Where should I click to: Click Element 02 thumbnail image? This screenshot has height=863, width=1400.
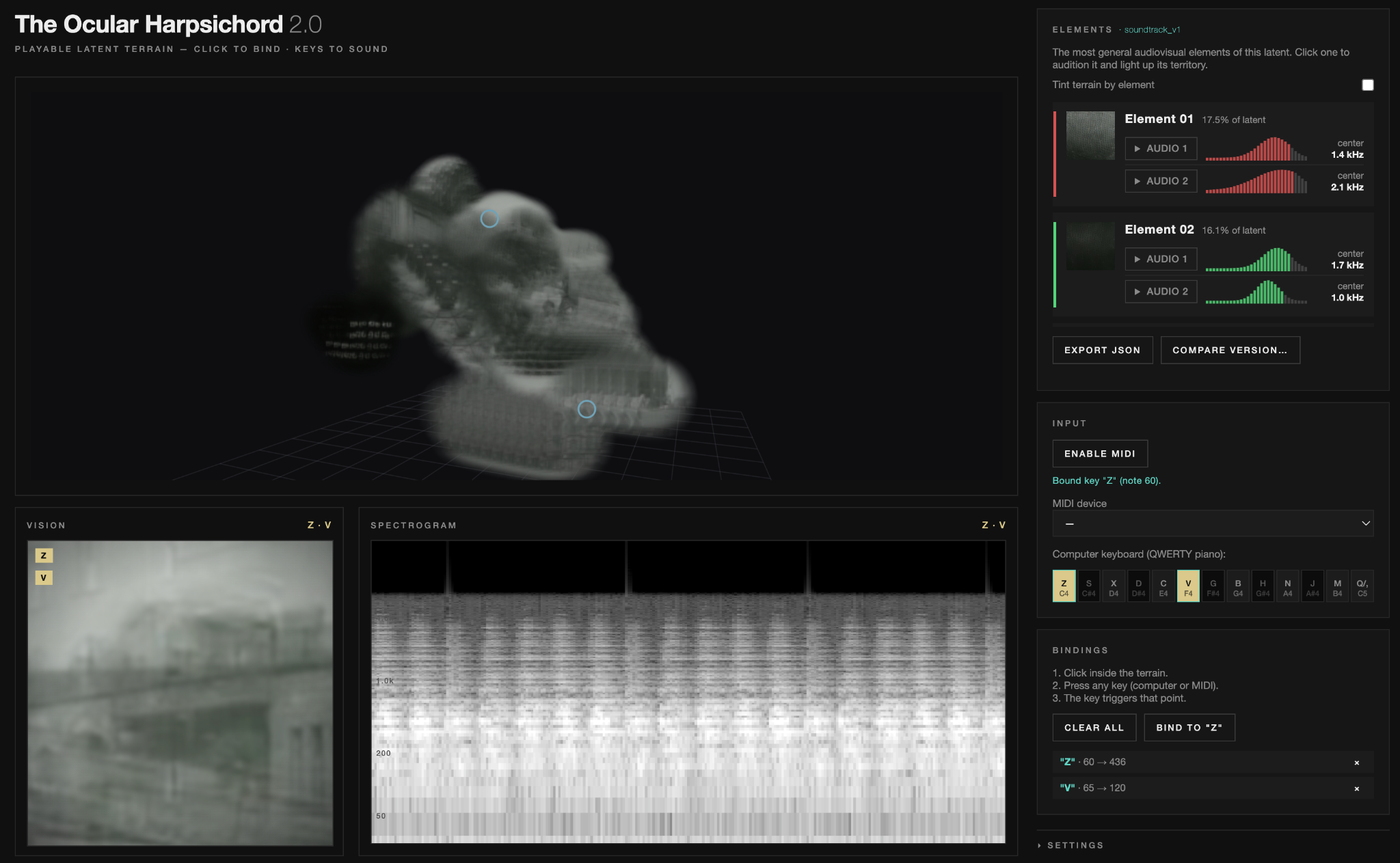pos(1090,246)
